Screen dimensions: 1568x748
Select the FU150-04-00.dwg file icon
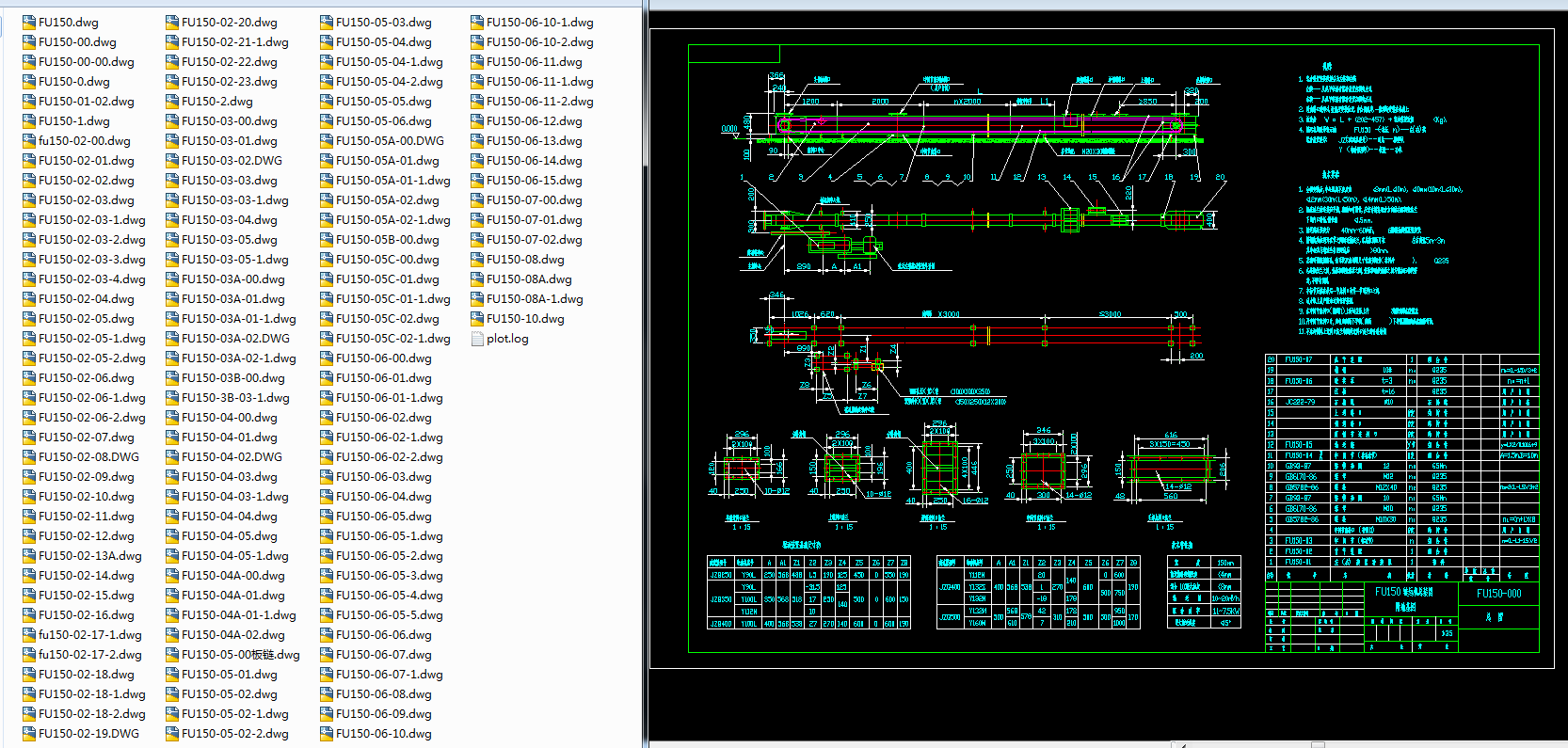click(172, 418)
